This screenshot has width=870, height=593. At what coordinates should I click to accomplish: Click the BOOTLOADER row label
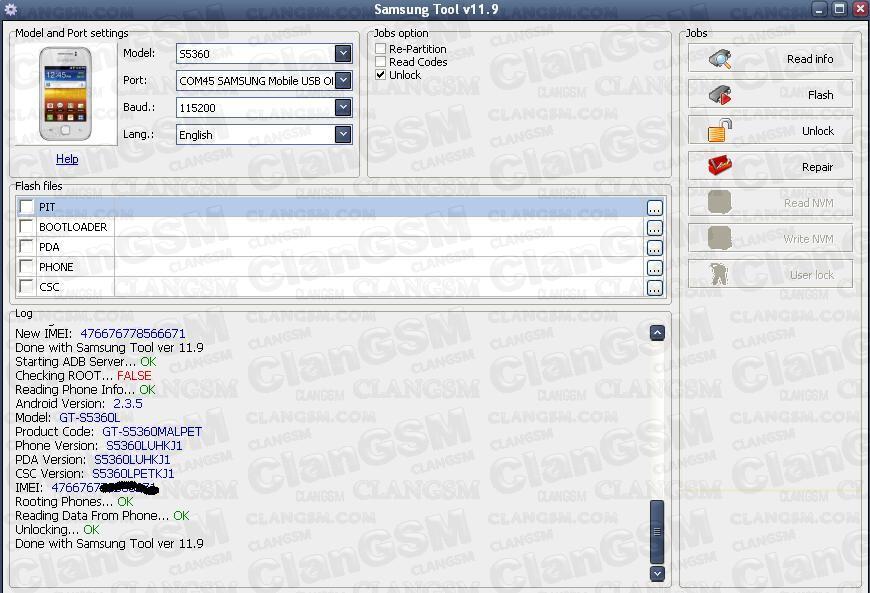pos(73,227)
